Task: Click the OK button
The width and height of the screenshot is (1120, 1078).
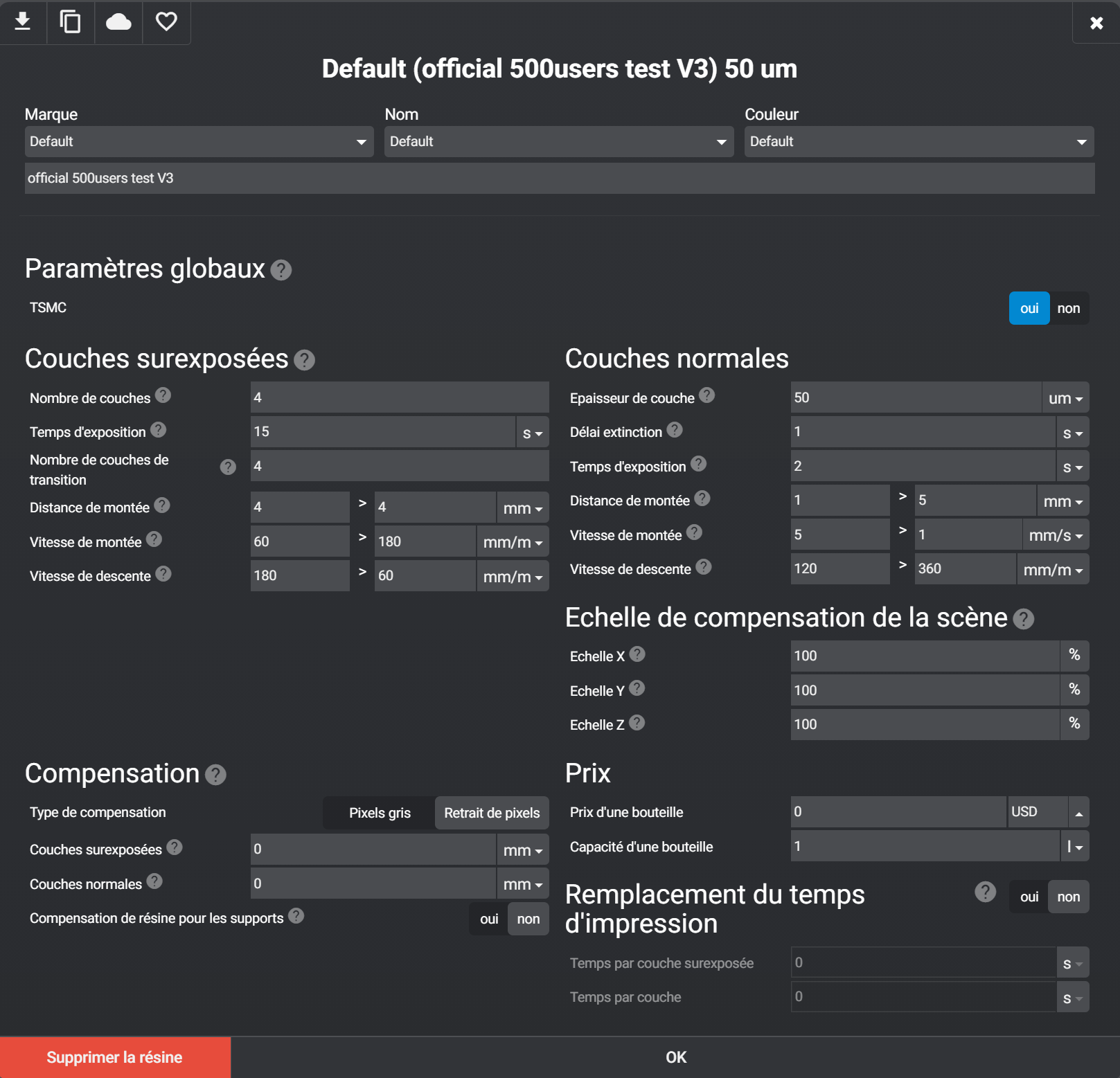Action: (676, 1057)
